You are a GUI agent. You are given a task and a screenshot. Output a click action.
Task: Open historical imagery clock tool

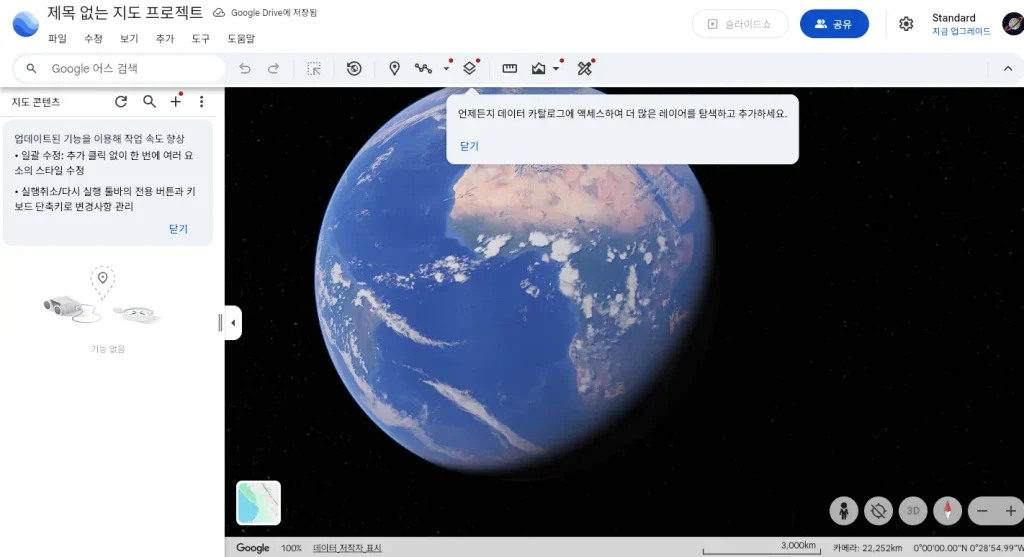click(354, 69)
